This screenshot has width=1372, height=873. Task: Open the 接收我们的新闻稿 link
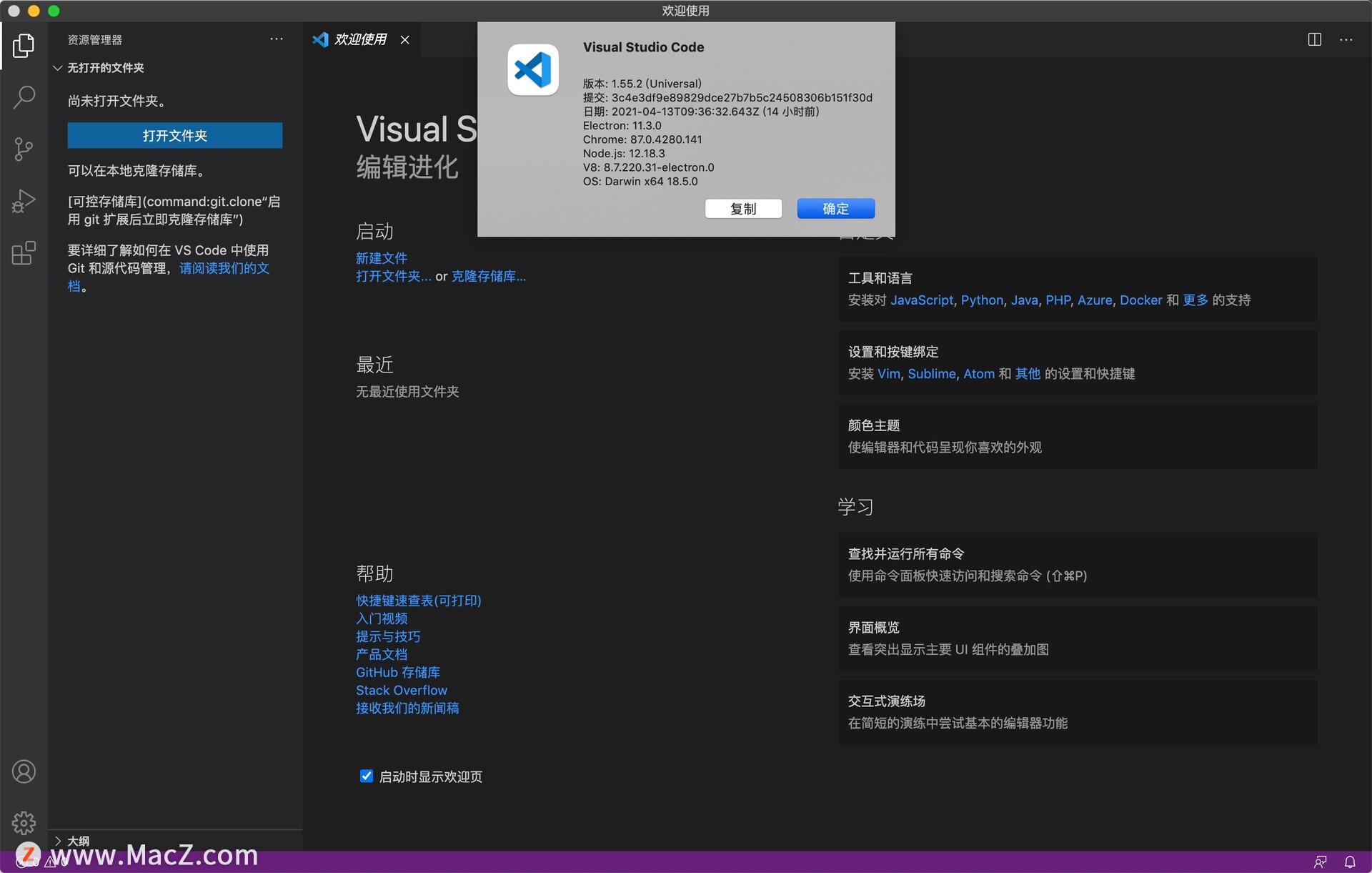[407, 708]
